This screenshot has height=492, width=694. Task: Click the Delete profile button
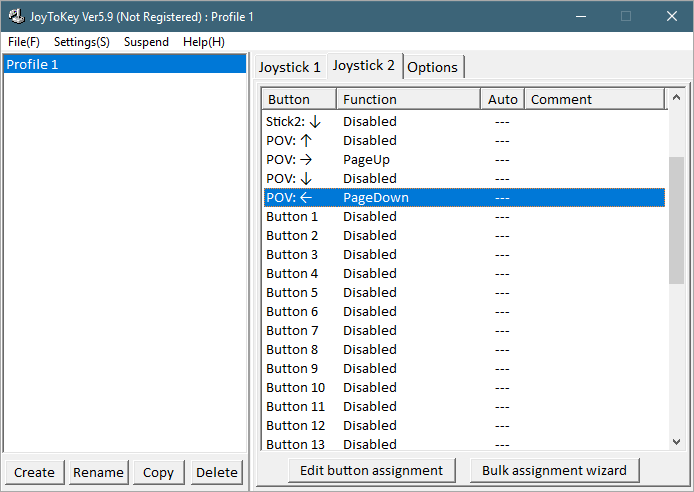217,472
